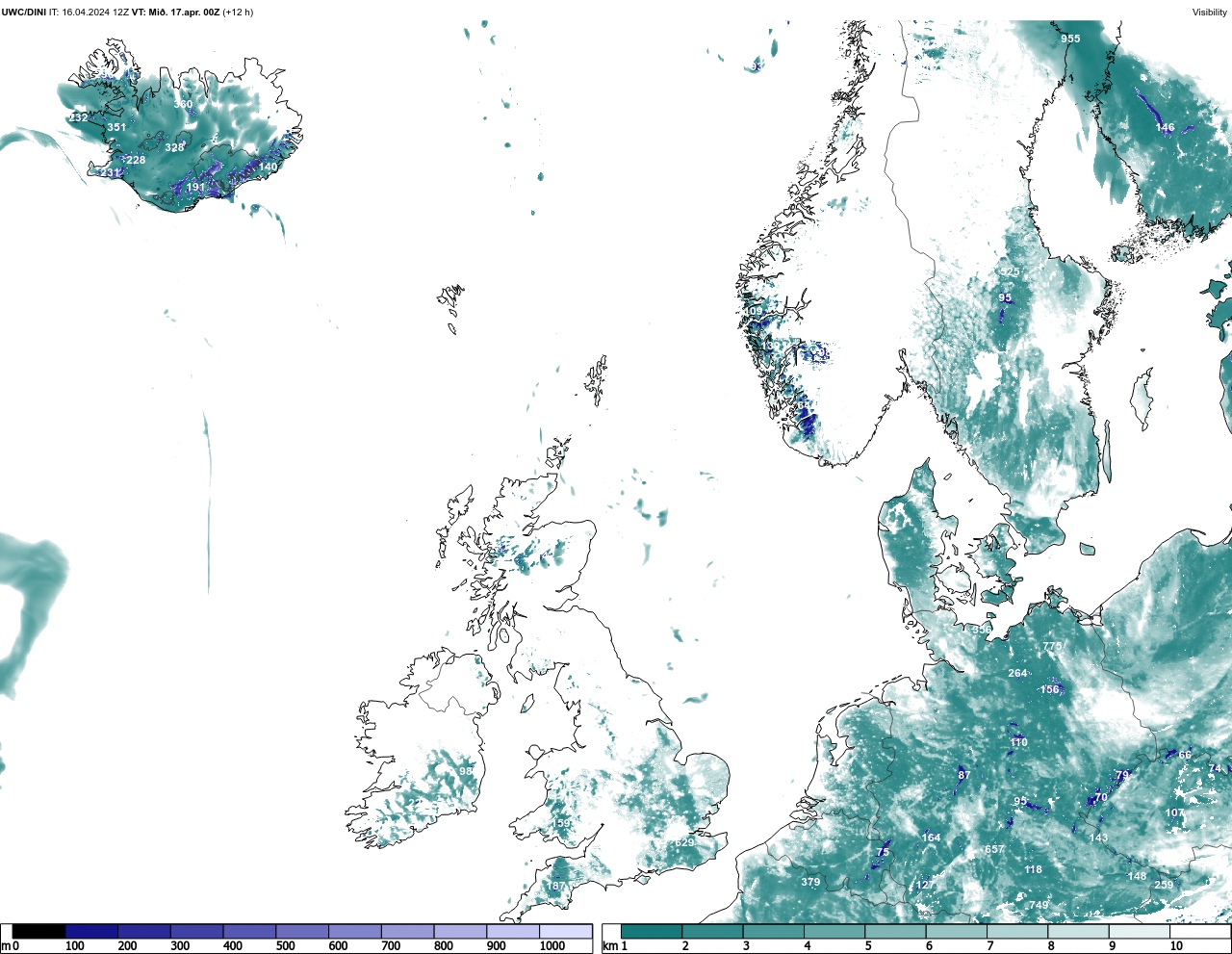Click the 'UWC/DINI' model header text
This screenshot has width=1232, height=954.
tap(23, 13)
